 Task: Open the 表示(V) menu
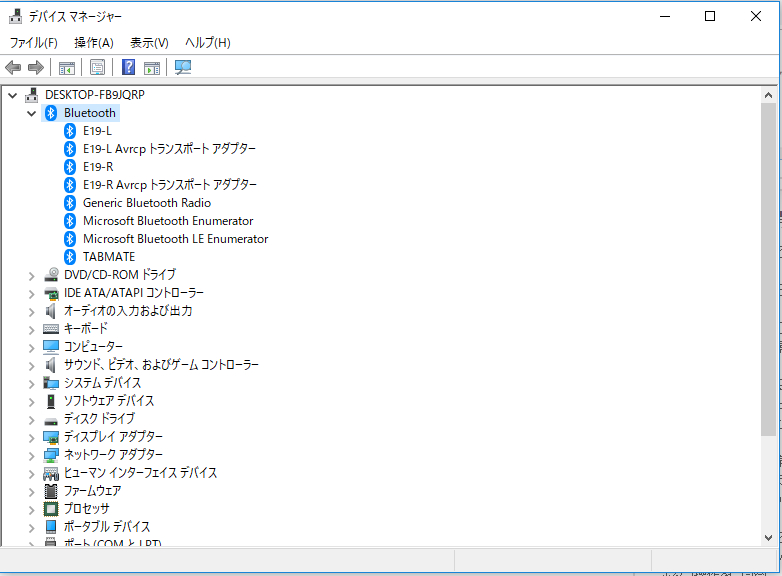pyautogui.click(x=149, y=43)
